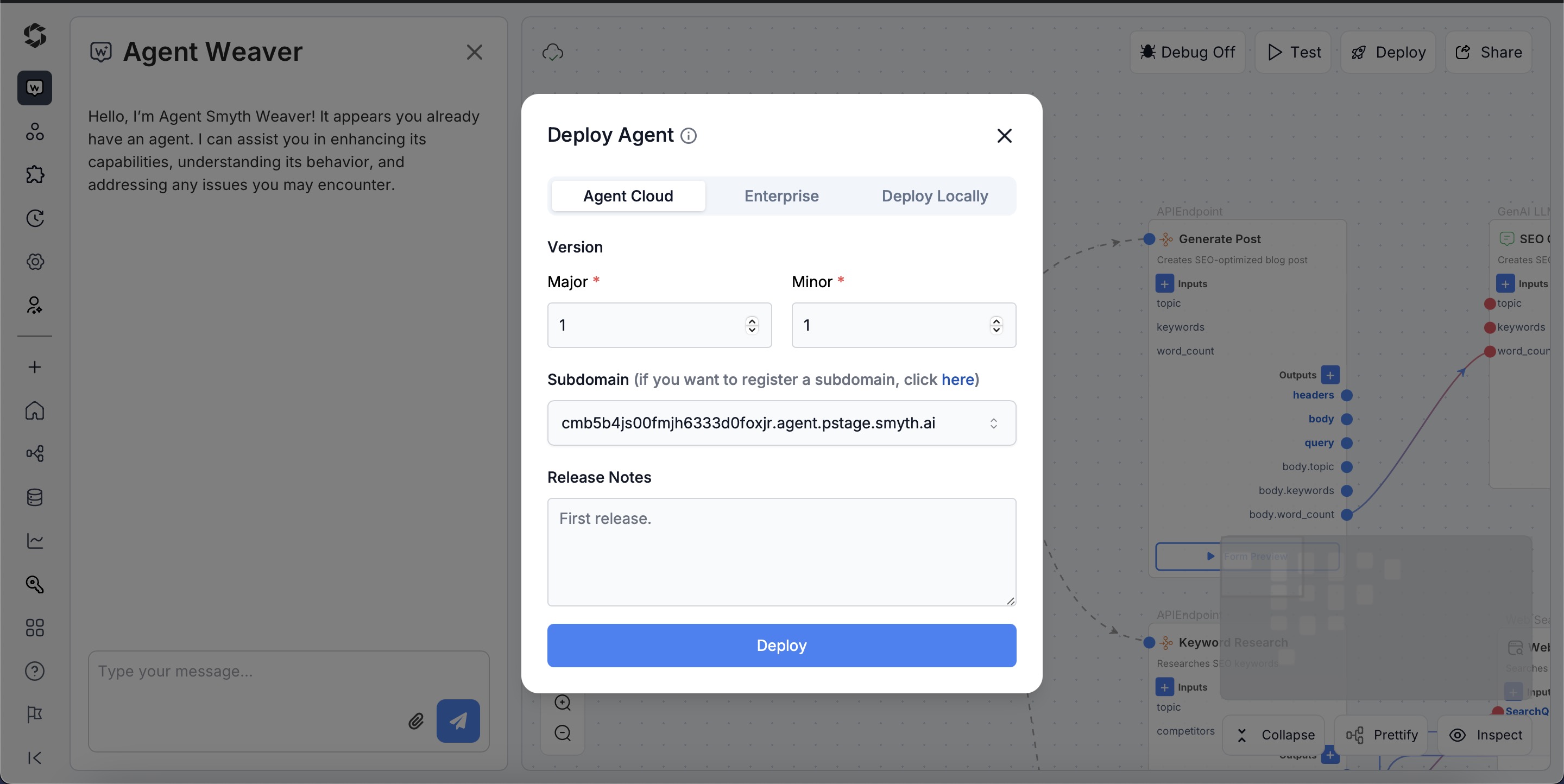Viewport: 1564px width, 784px height.
Task: Click the here link to register a subdomain
Action: click(x=958, y=380)
